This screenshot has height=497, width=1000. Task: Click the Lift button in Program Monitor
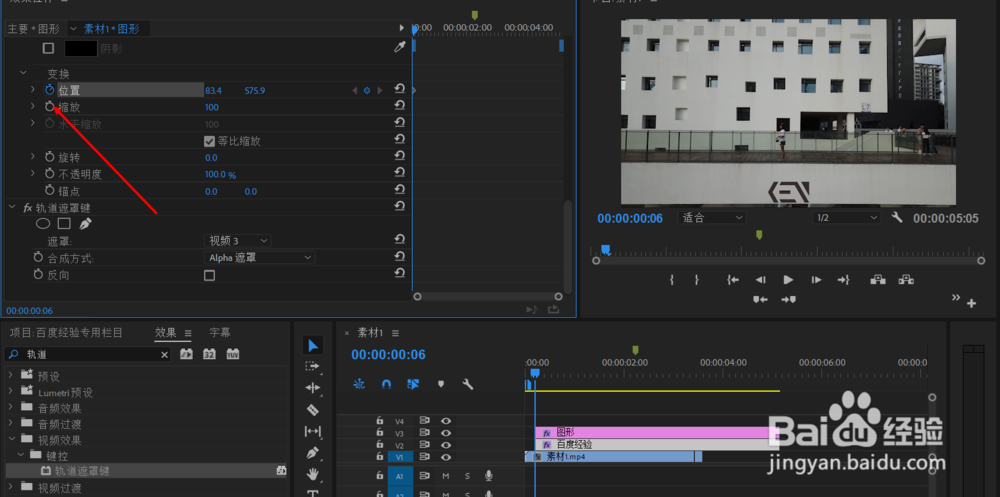pyautogui.click(x=878, y=279)
